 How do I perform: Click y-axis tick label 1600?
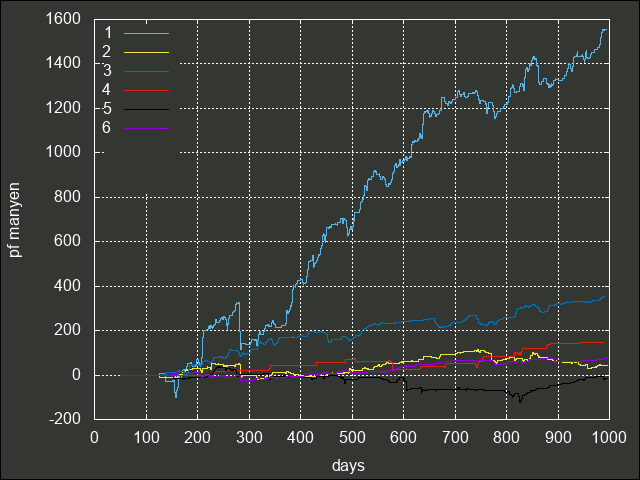click(x=63, y=19)
